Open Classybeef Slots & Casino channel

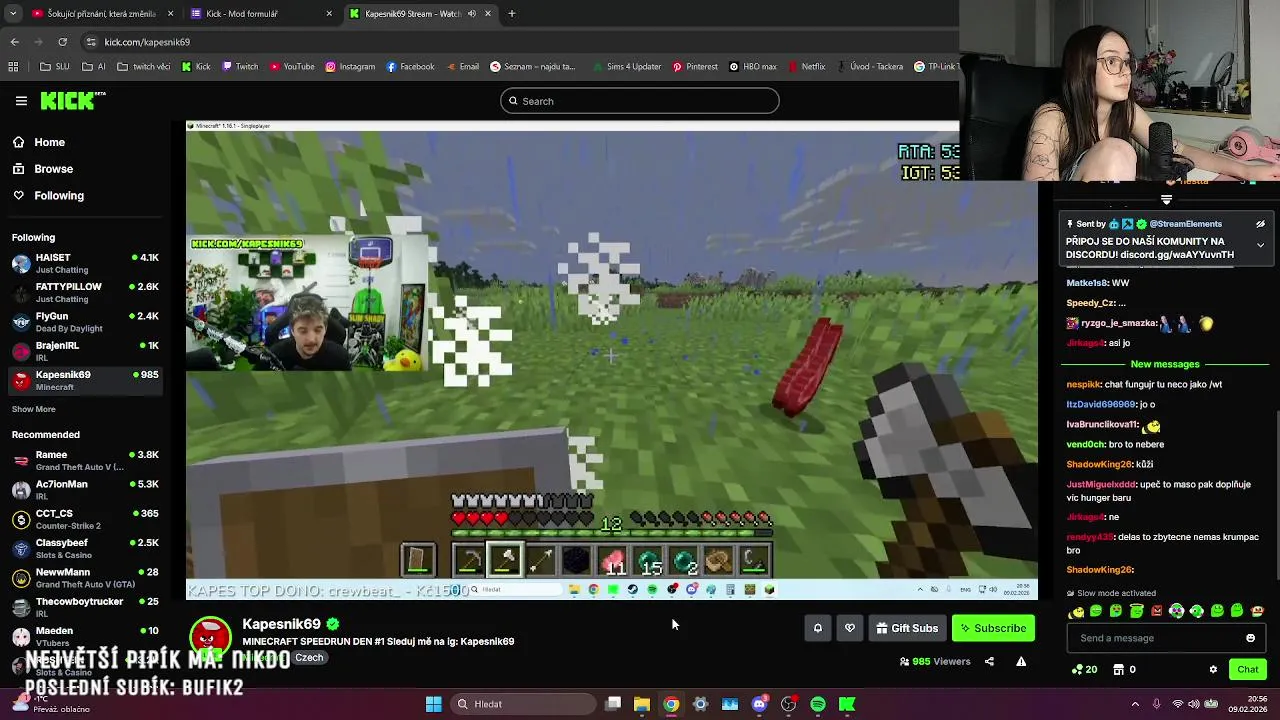tap(86, 548)
